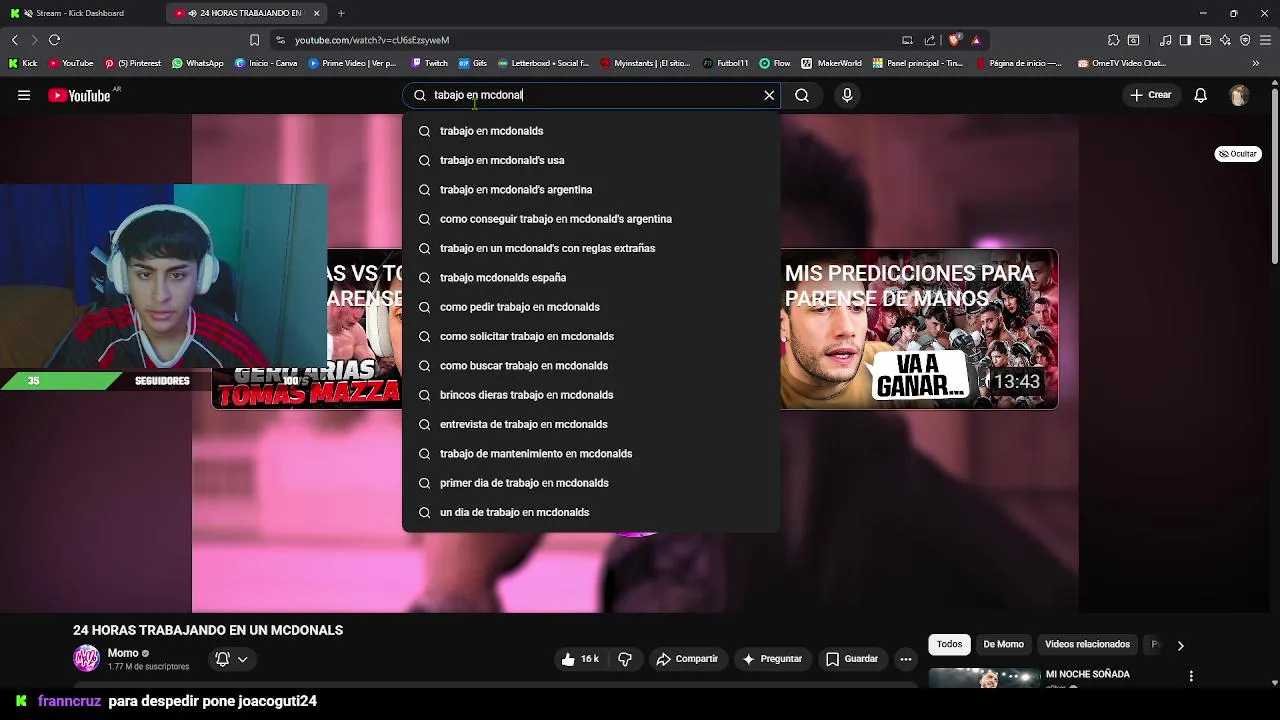Bookmark the page with the bookmark icon

coord(254,40)
